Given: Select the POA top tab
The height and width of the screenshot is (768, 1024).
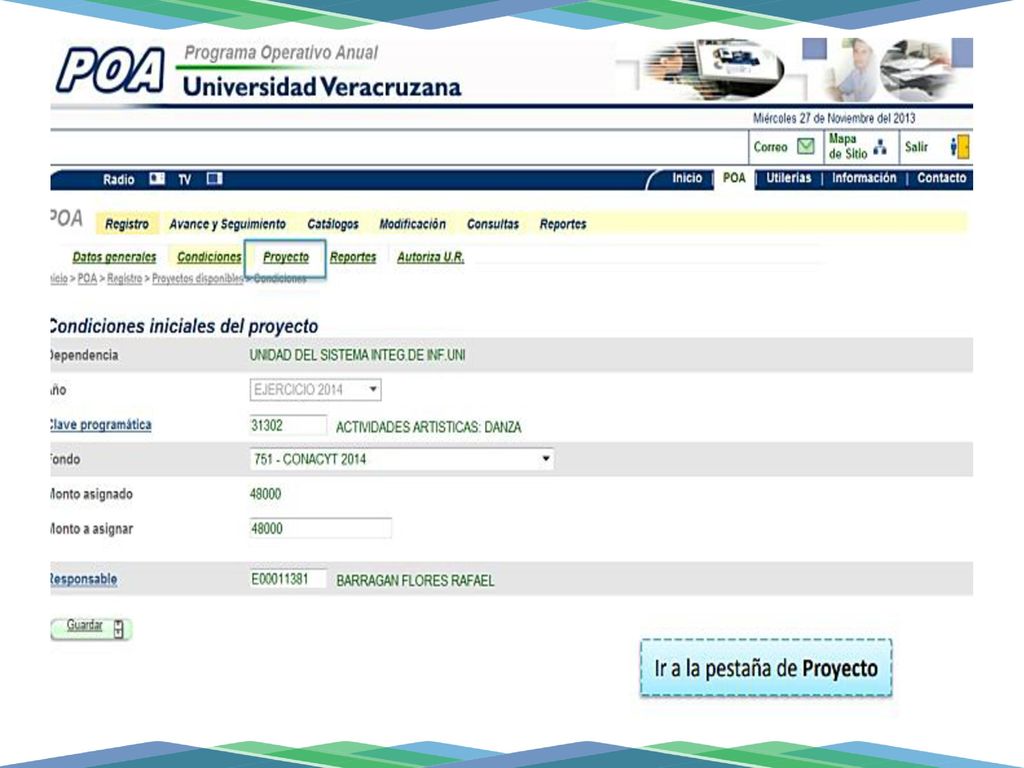Looking at the screenshot, I should pos(734,178).
